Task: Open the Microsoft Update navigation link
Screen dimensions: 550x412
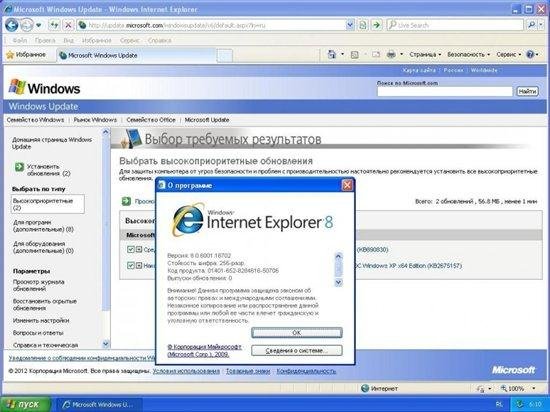Action: coord(207,120)
